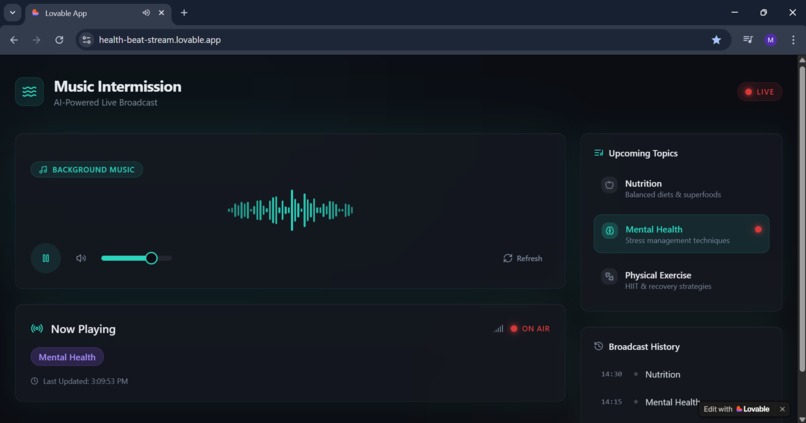The height and width of the screenshot is (423, 806).
Task: Click the Nutrition apple icon
Action: [x=609, y=185]
